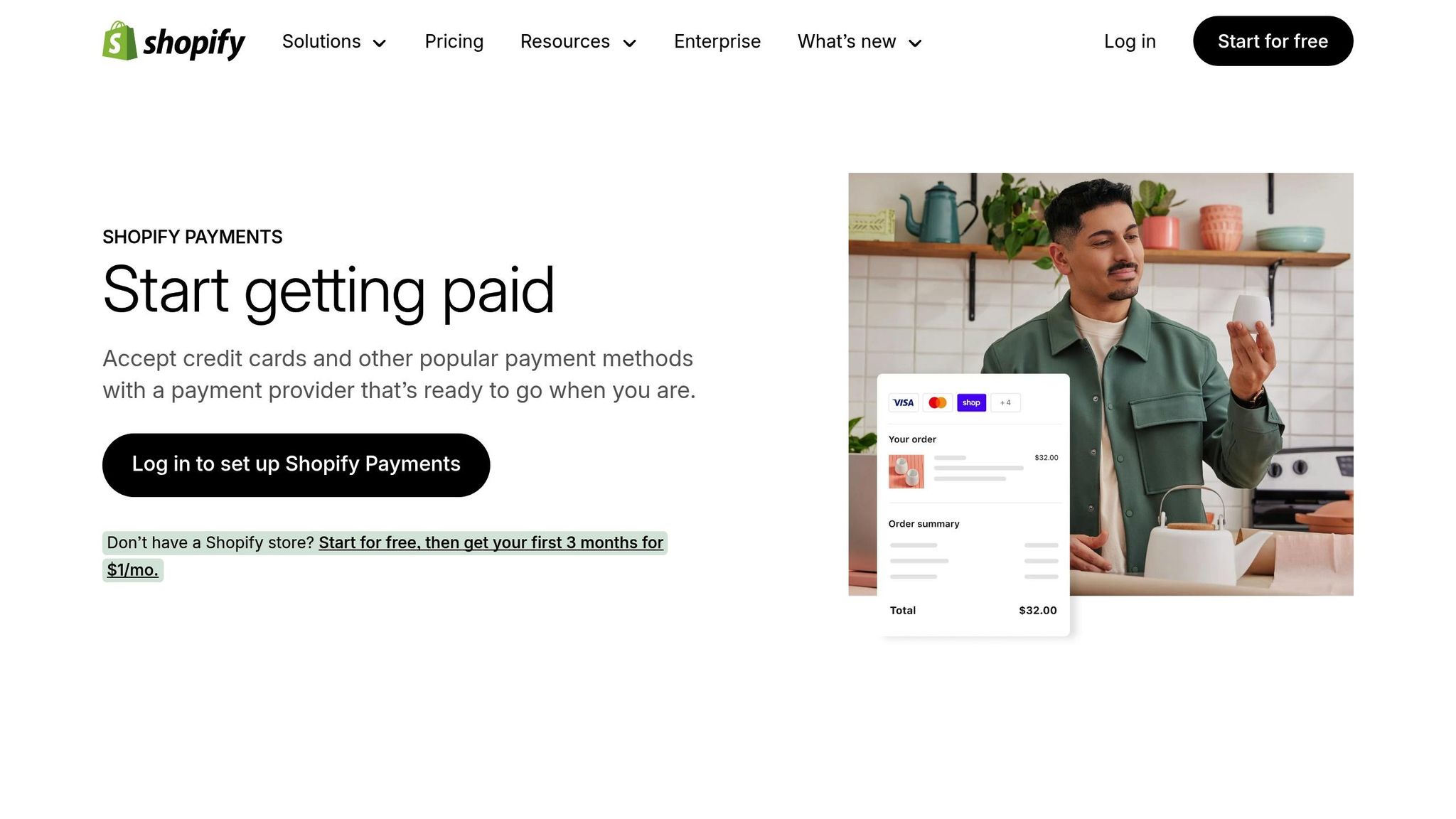Click the product thumbnail in the order card
This screenshot has width=1456, height=819.
click(905, 471)
